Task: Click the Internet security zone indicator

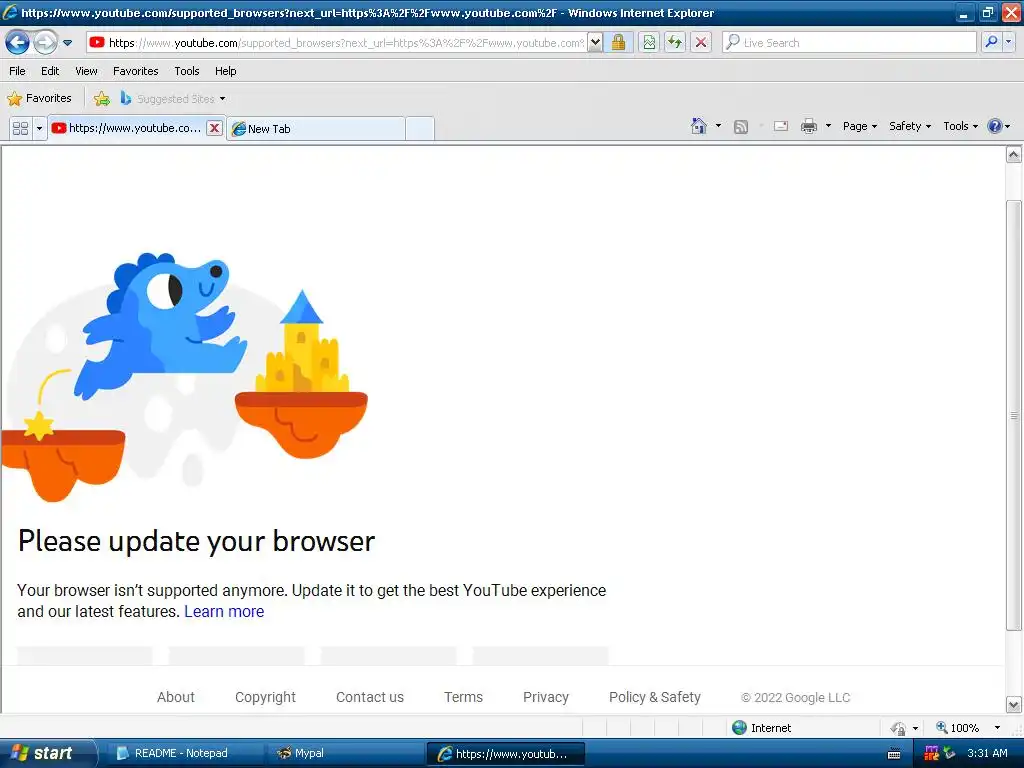Action: click(x=761, y=728)
